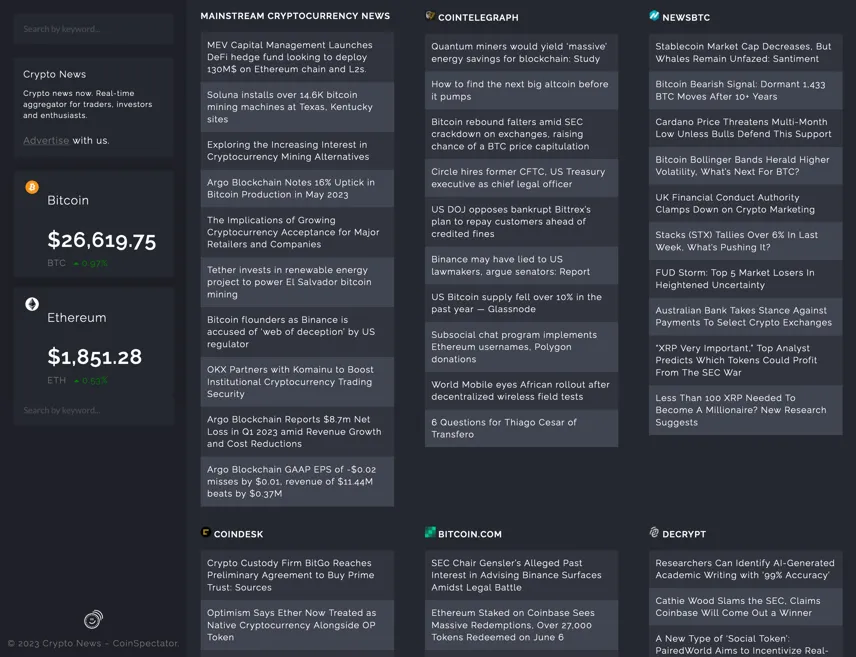Image resolution: width=856 pixels, height=657 pixels.
Task: Open US Bitcoin supply Glassnode article
Action: pyautogui.click(x=521, y=303)
